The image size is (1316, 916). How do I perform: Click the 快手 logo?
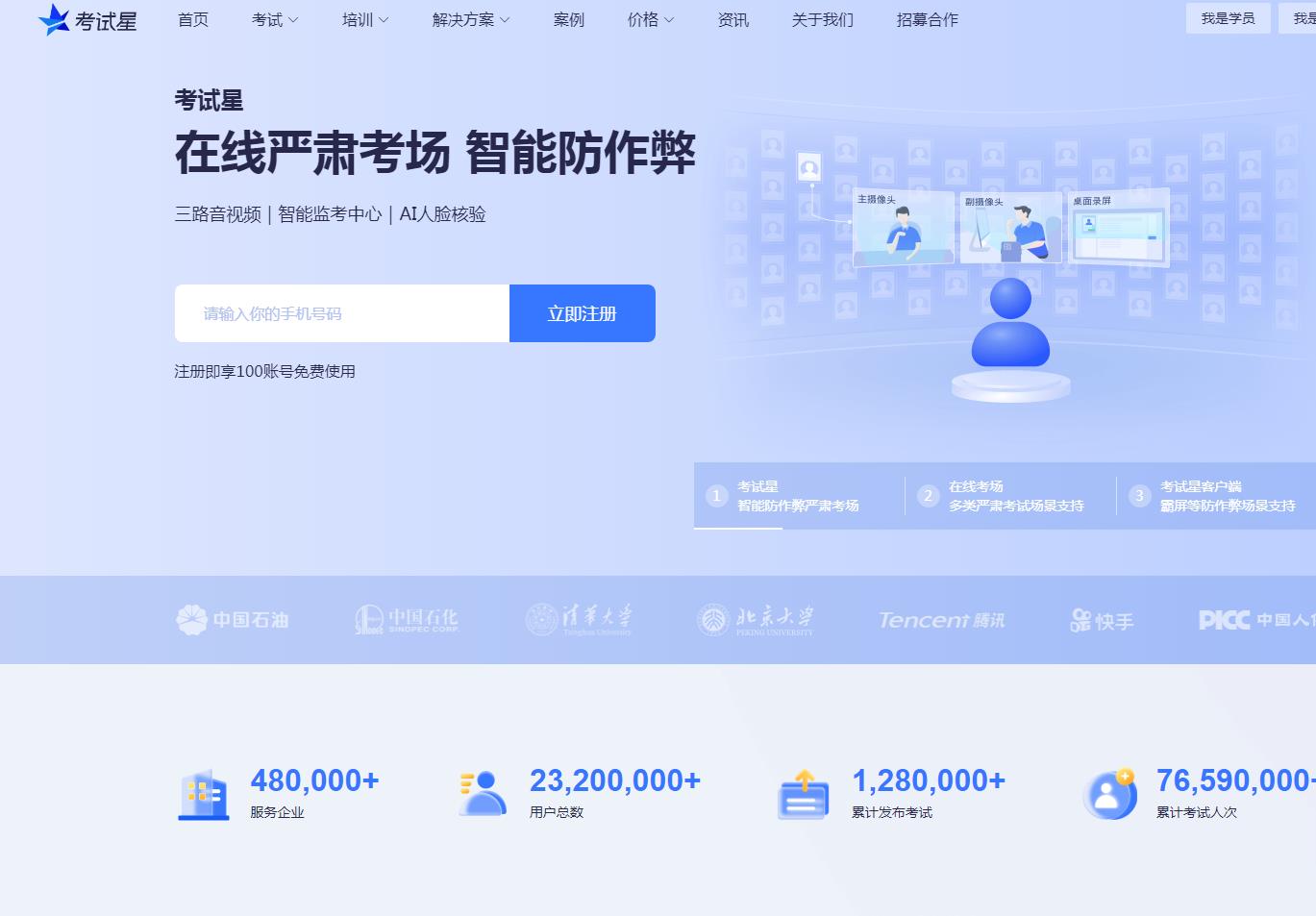click(1102, 621)
